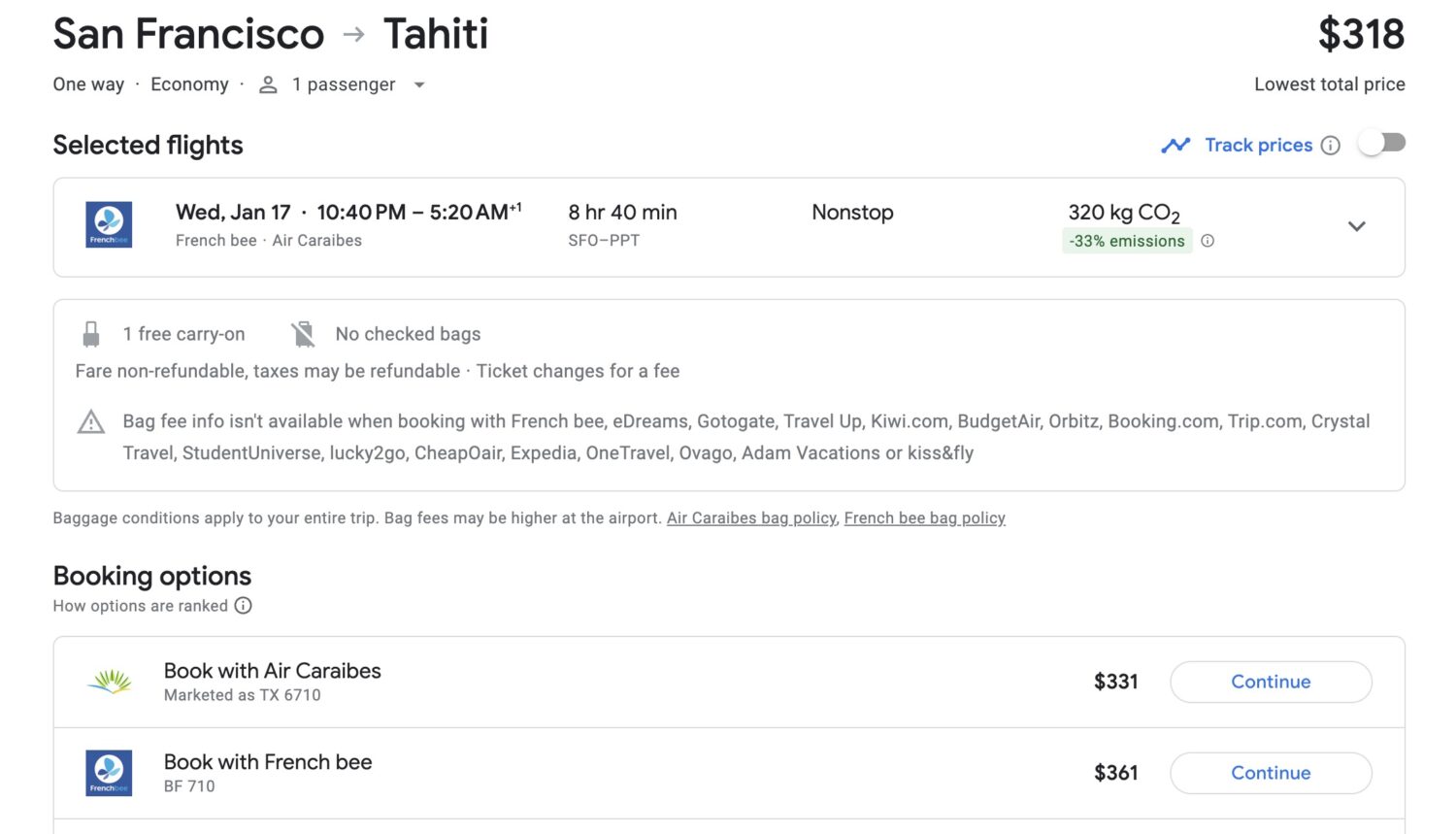
Task: Continue booking with French bee
Action: click(1271, 773)
